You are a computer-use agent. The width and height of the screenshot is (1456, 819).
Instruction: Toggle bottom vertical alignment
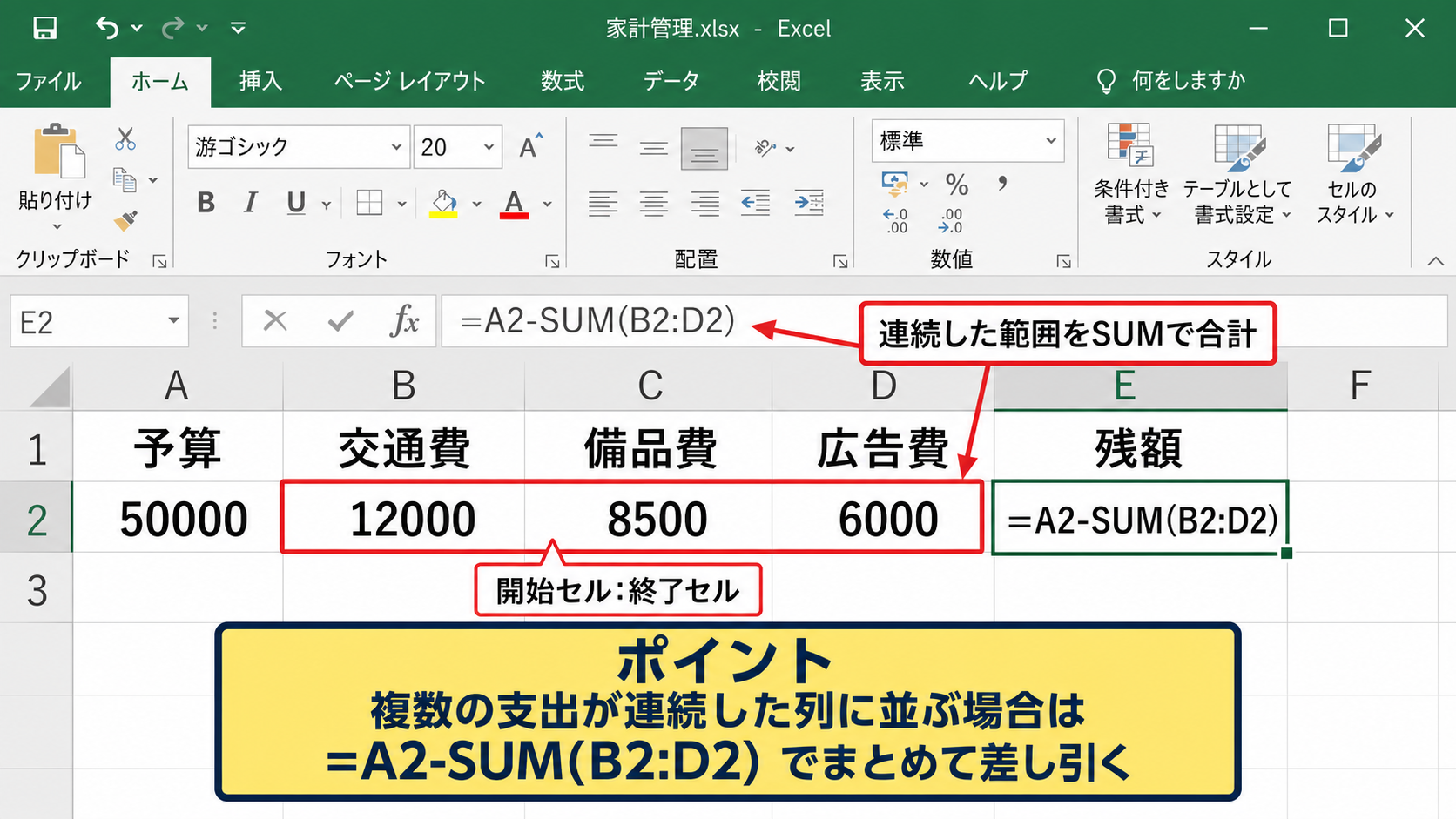[704, 149]
